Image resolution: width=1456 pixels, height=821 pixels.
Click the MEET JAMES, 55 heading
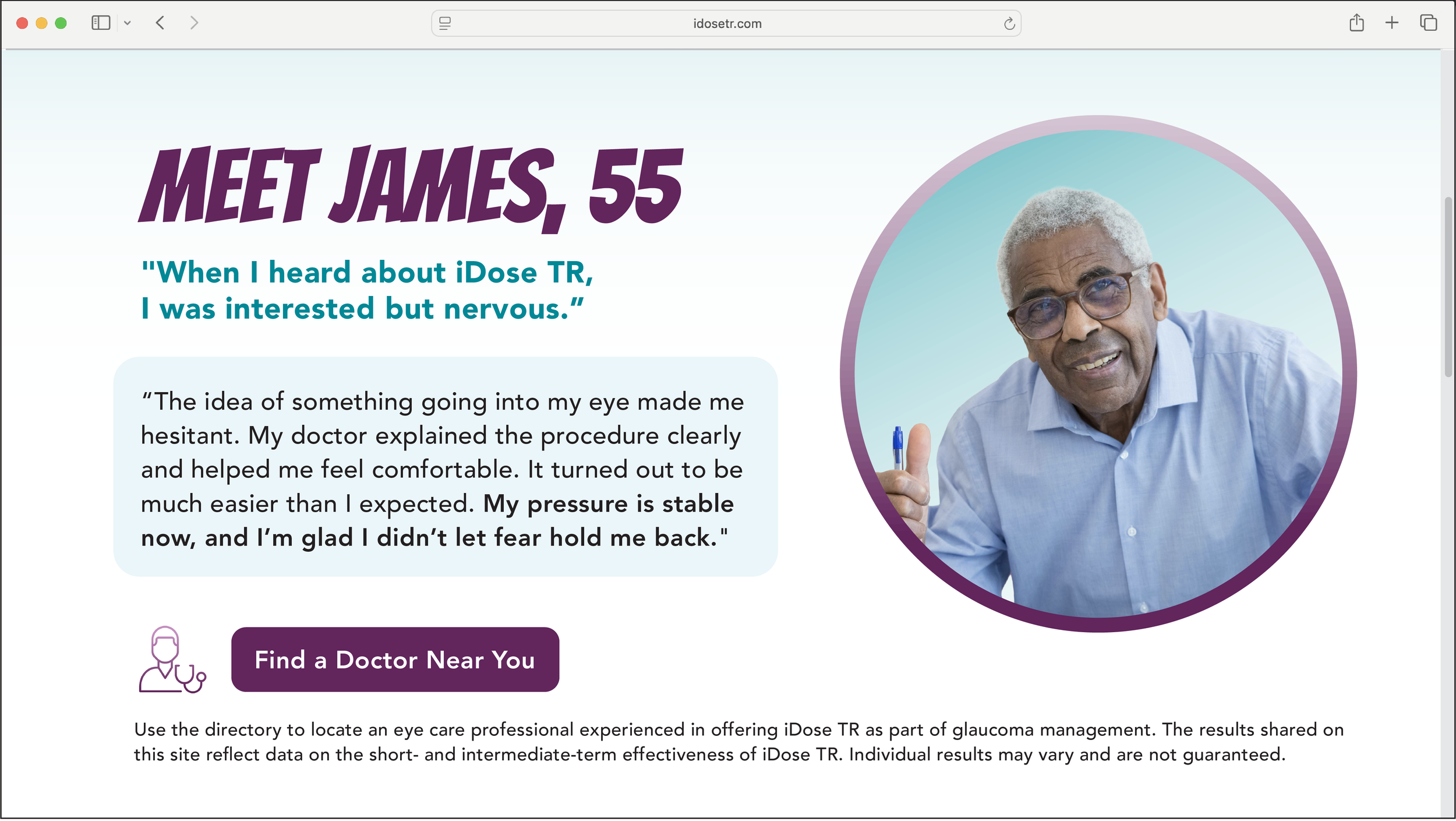pyautogui.click(x=410, y=188)
